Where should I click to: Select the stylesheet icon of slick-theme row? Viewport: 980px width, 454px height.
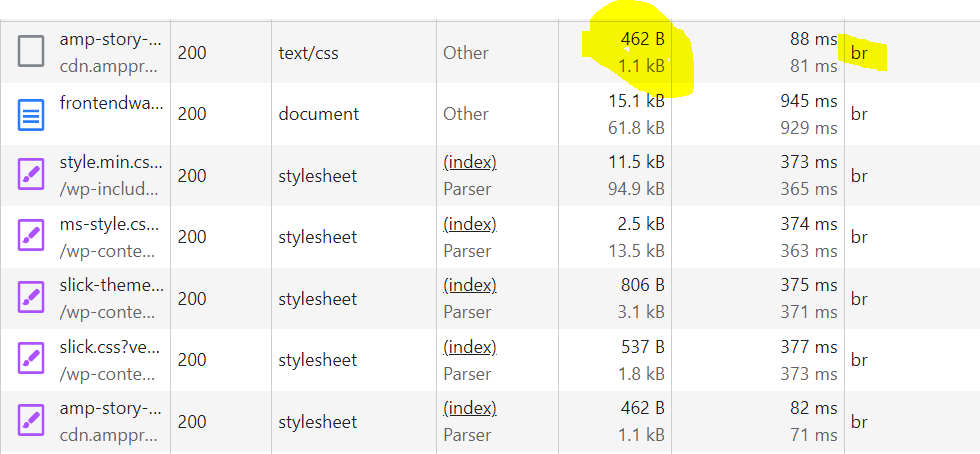[x=31, y=297]
